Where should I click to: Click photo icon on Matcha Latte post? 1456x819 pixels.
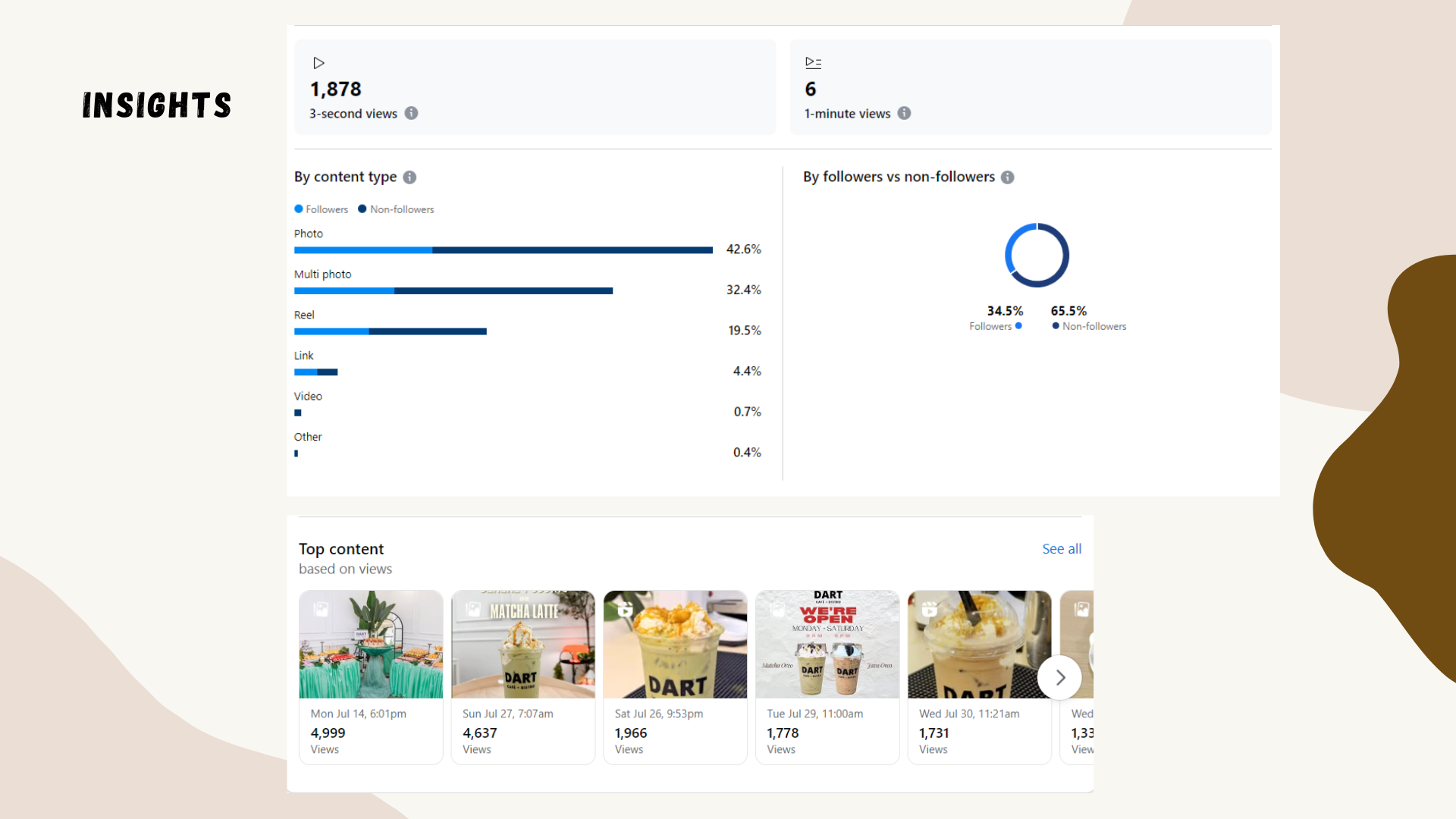coord(473,610)
